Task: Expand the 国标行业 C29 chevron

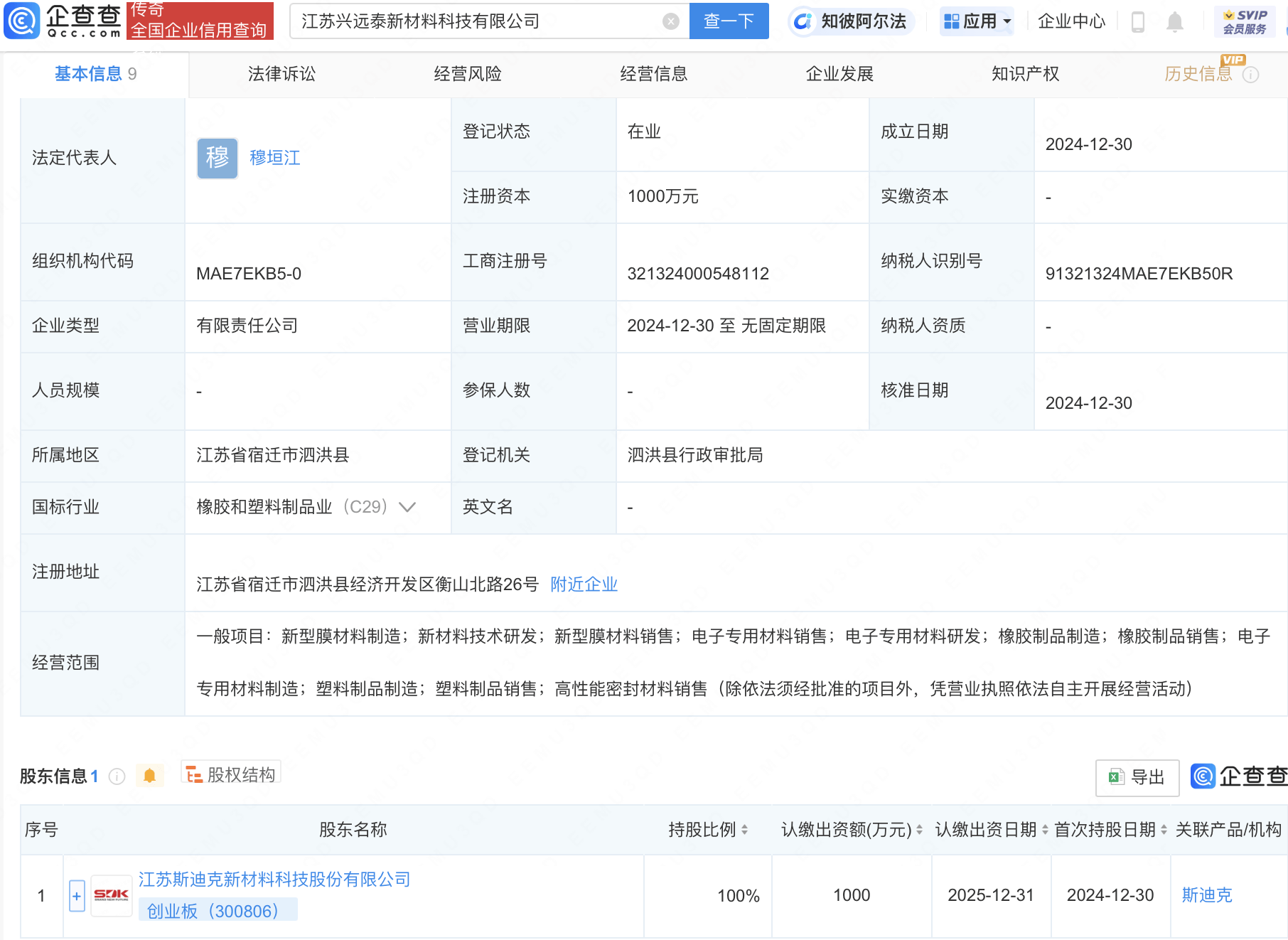Action: pos(407,507)
